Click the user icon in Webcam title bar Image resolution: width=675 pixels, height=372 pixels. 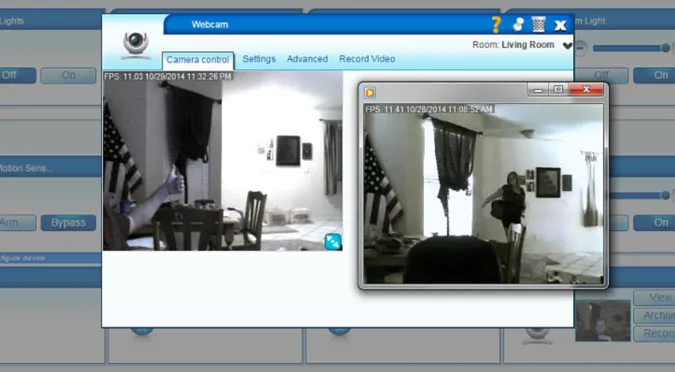coord(518,25)
